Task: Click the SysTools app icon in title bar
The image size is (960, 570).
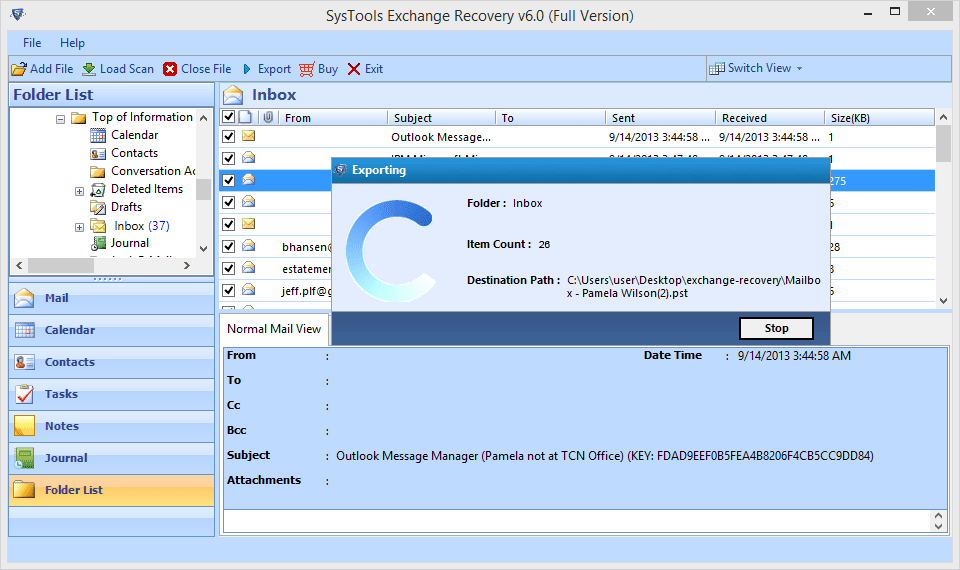Action: pyautogui.click(x=18, y=14)
